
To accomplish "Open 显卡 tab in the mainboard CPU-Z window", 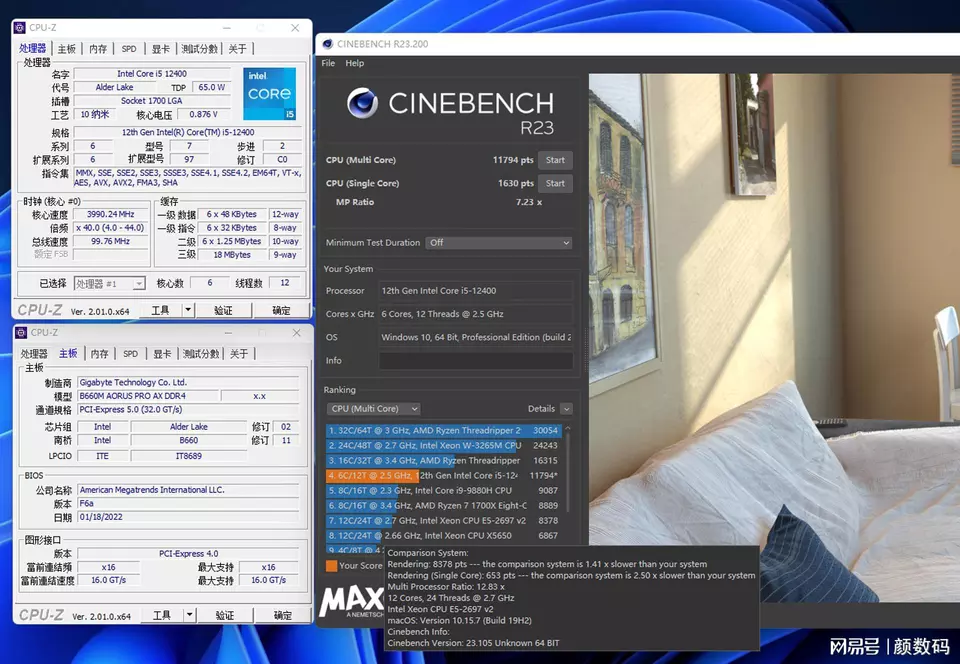I will point(162,354).
